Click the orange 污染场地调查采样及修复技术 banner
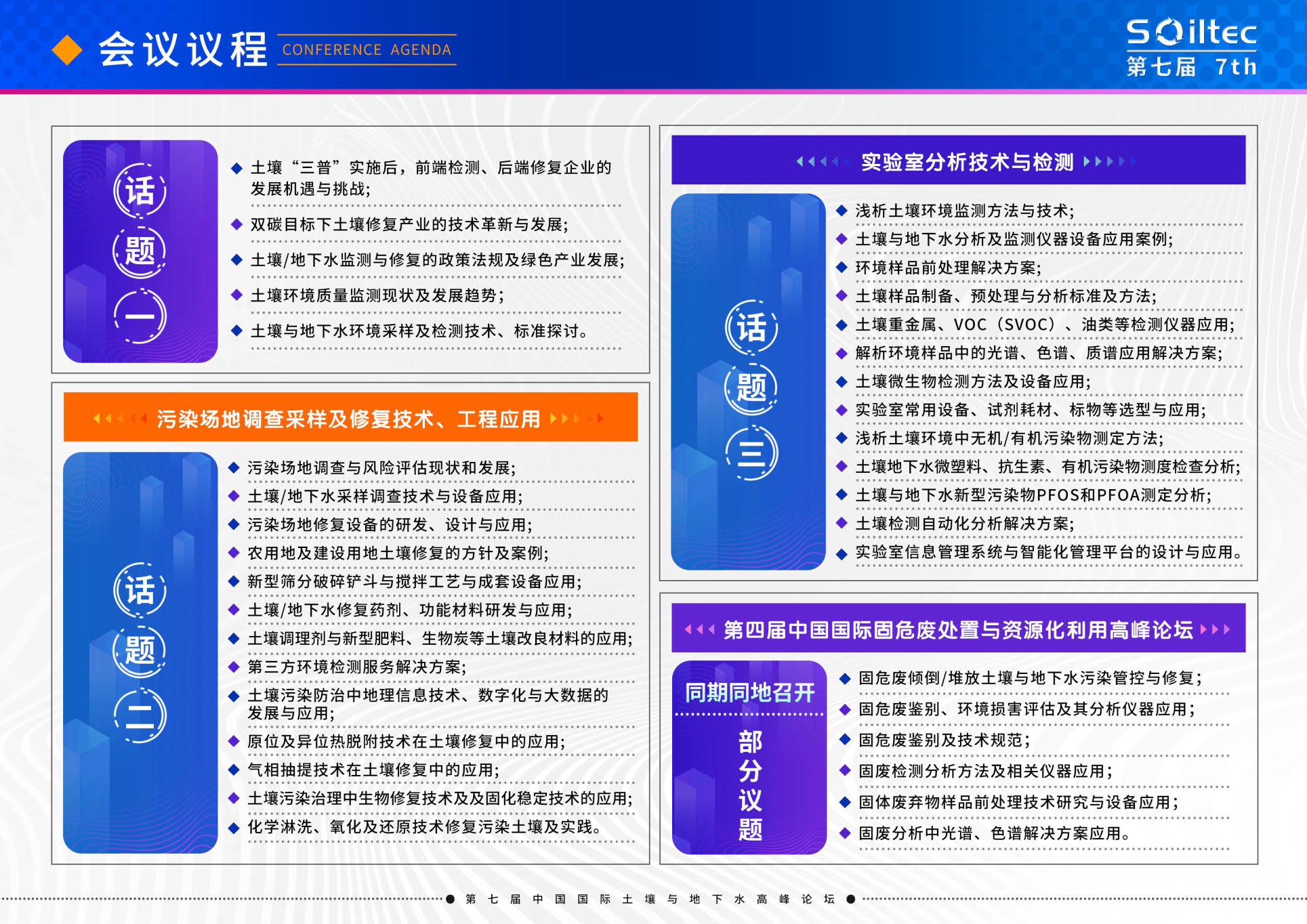This screenshot has height=924, width=1307. [350, 418]
